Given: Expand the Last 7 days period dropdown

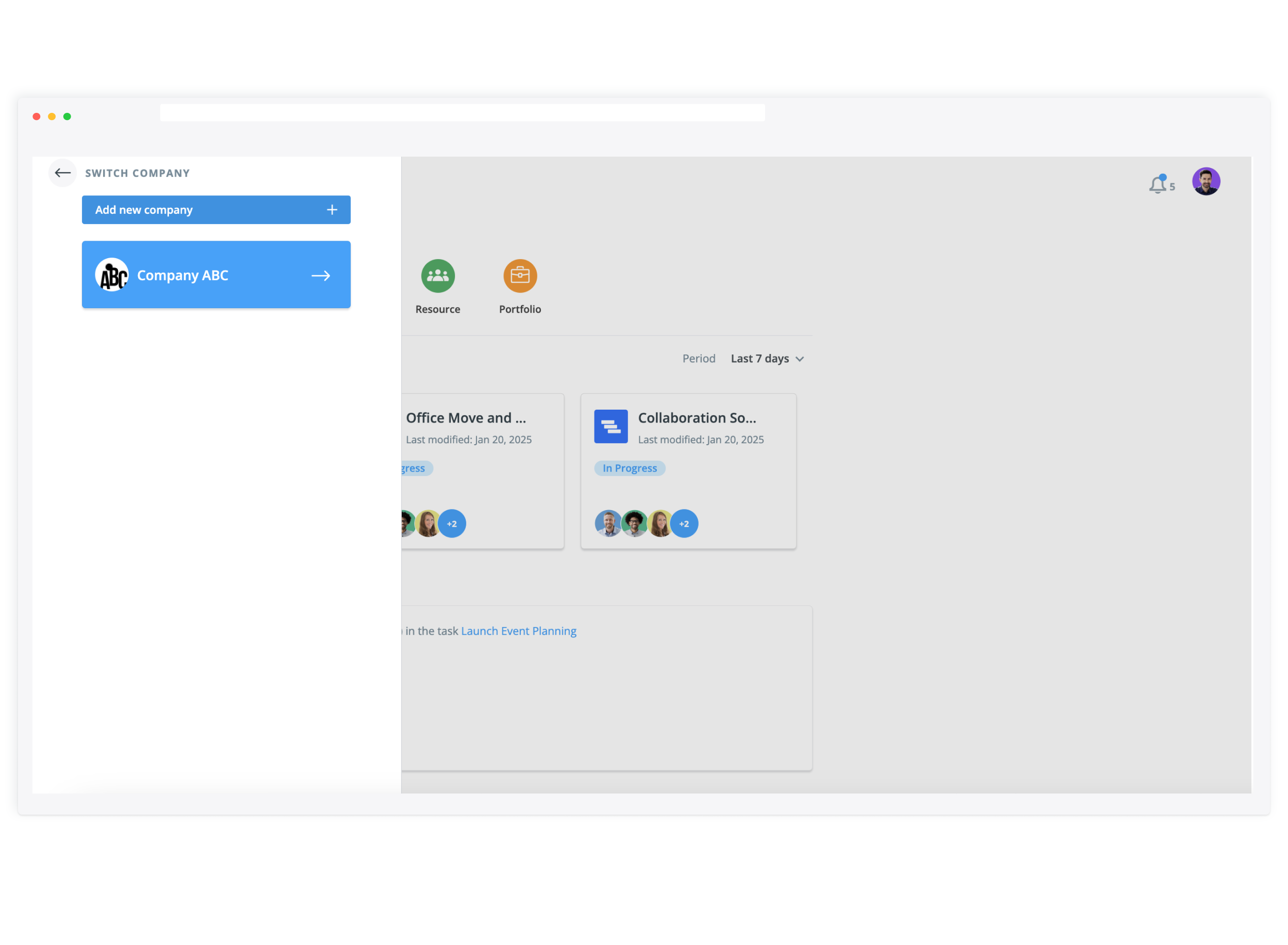Looking at the screenshot, I should click(x=759, y=359).
